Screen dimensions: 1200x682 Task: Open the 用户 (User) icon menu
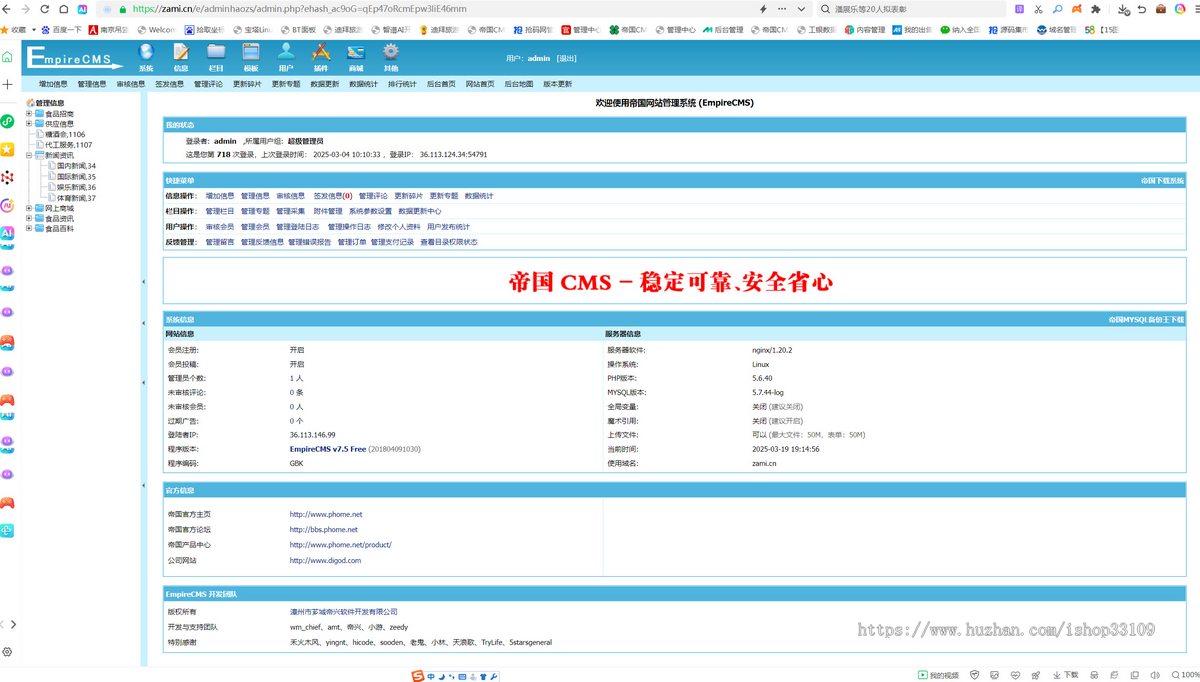click(x=286, y=58)
